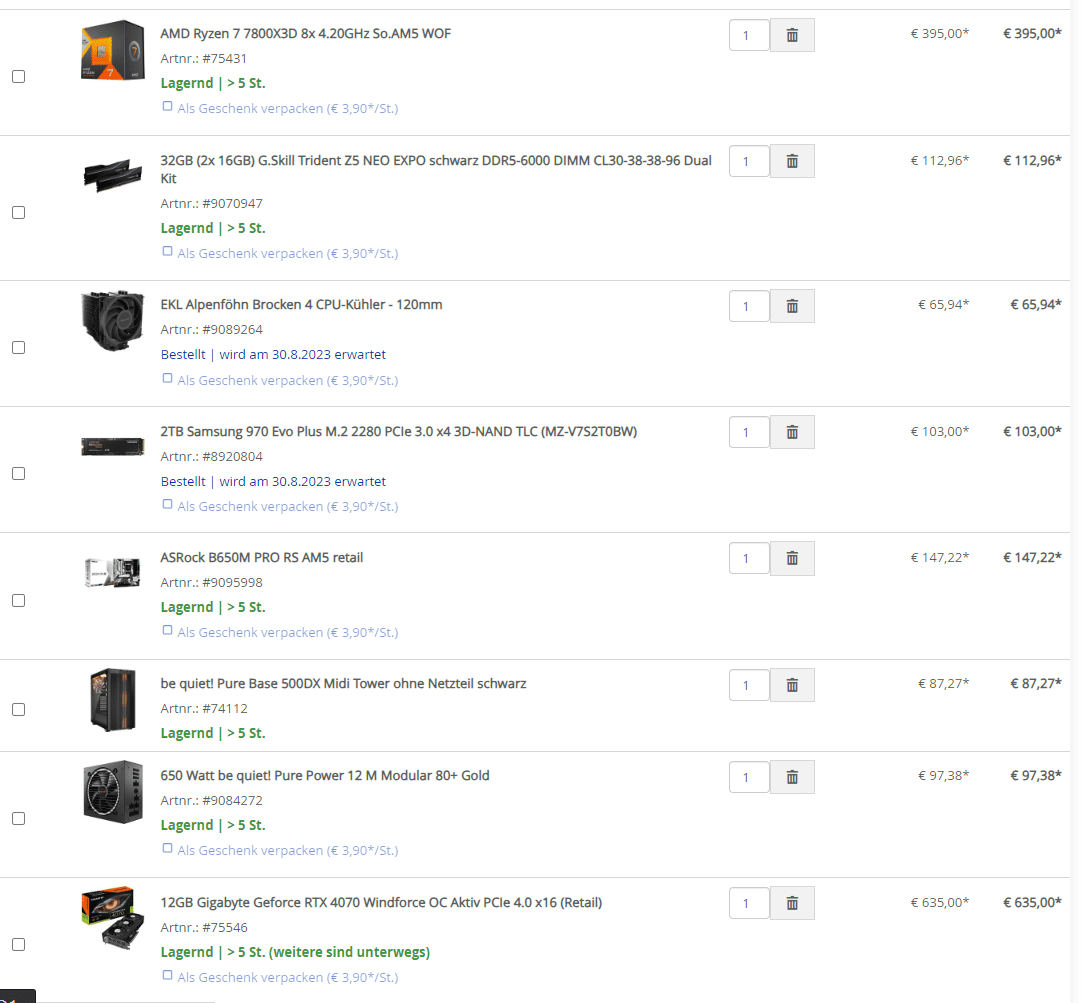Open the 32GB G.Skill Trident Z5 NEO product page
This screenshot has width=1085, height=1003.
pyautogui.click(x=436, y=169)
